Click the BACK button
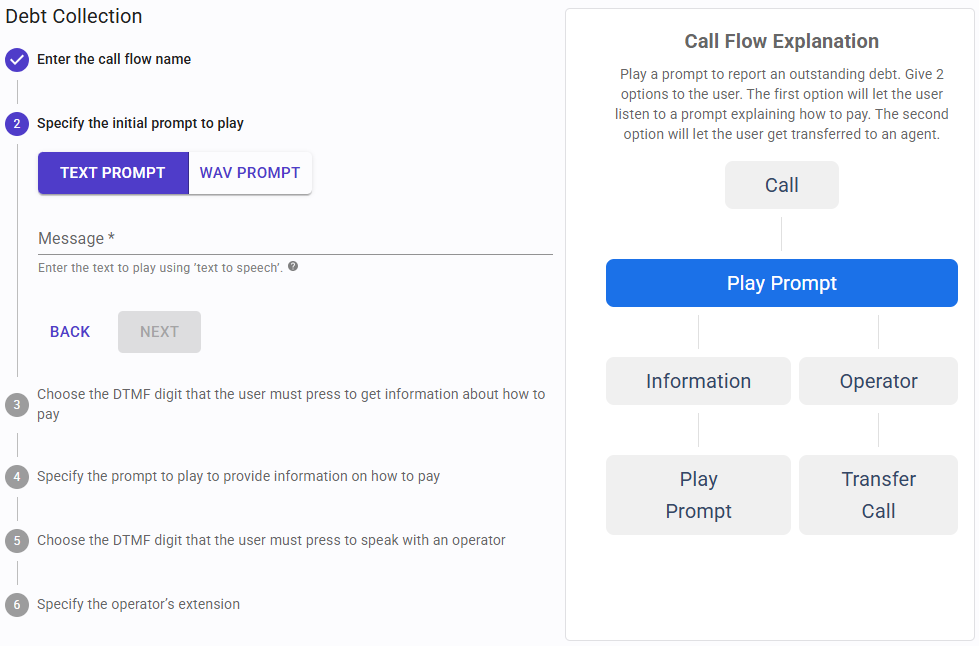979x646 pixels. click(69, 331)
